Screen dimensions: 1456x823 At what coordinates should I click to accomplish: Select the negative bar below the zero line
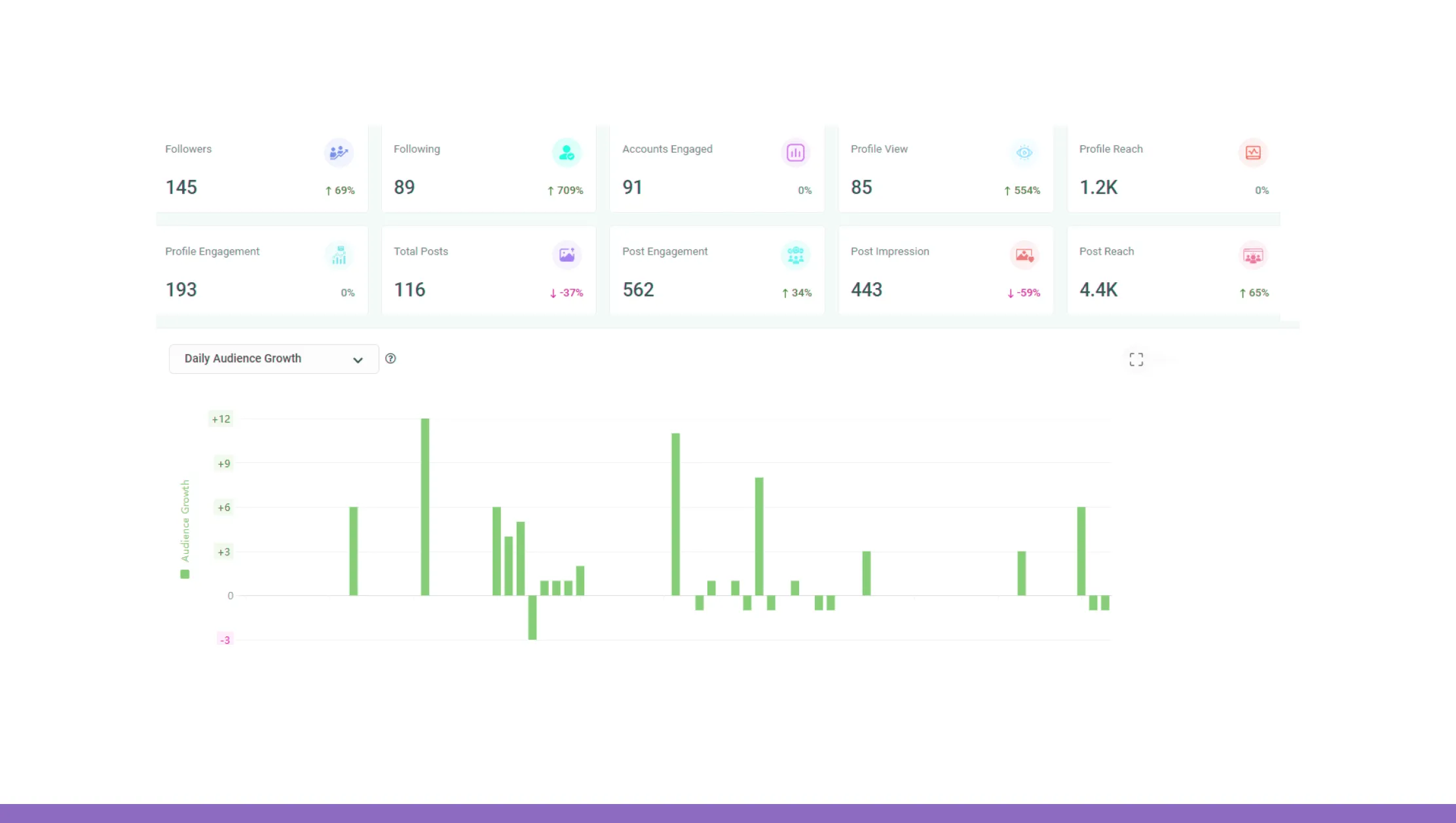[531, 617]
